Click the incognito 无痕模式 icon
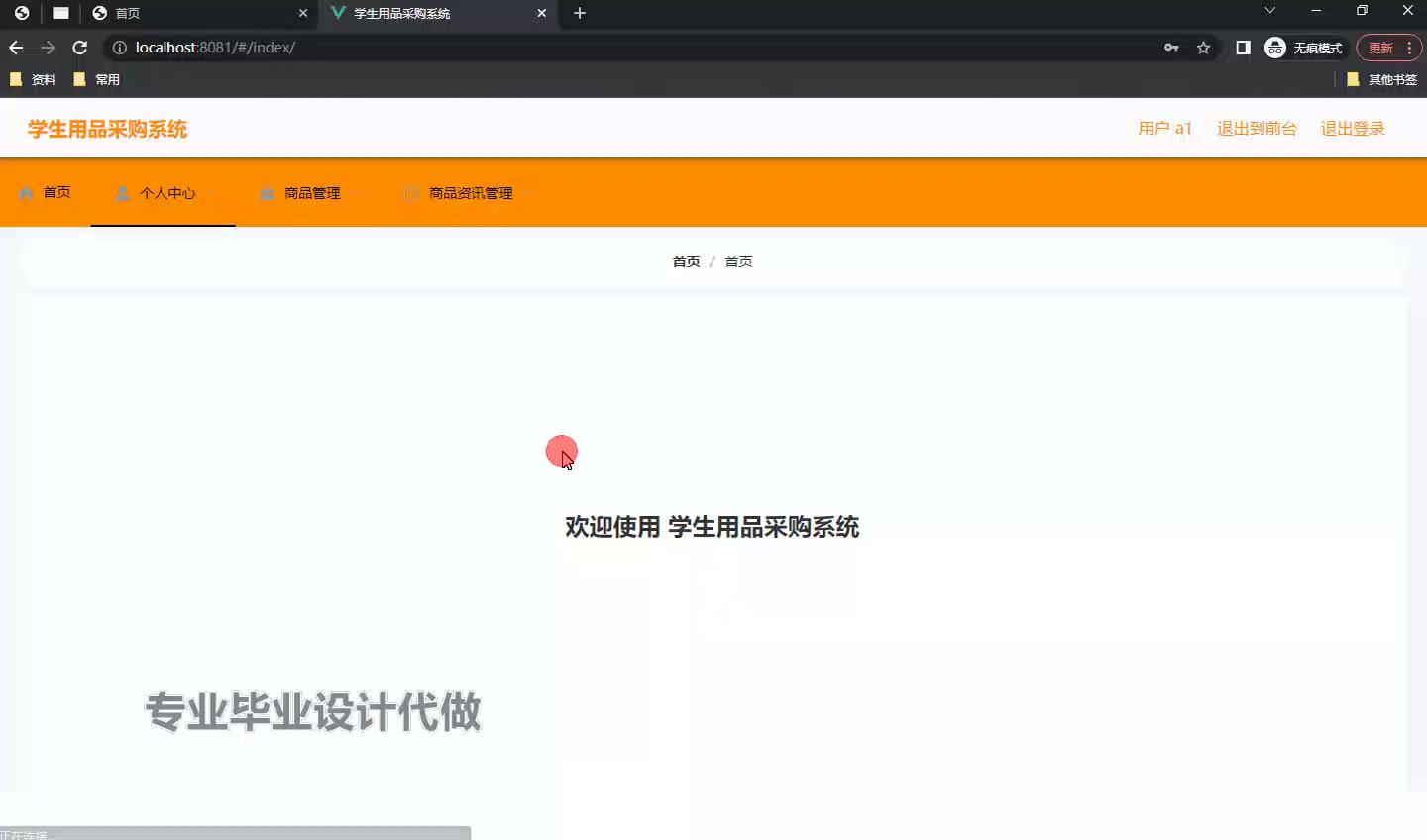 (x=1275, y=48)
